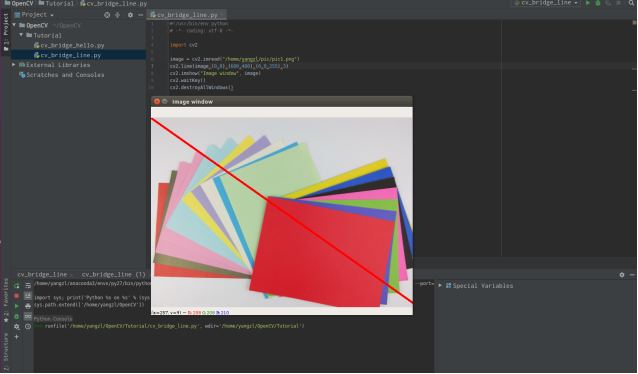
Task: Open console history clock icon
Action: [28, 326]
